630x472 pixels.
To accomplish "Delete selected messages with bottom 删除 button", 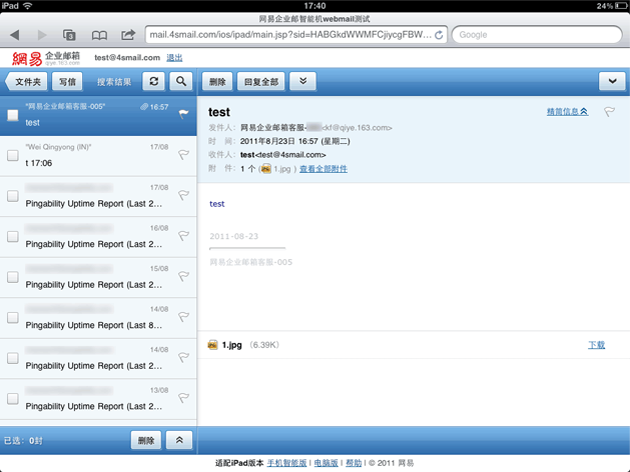I will (146, 440).
